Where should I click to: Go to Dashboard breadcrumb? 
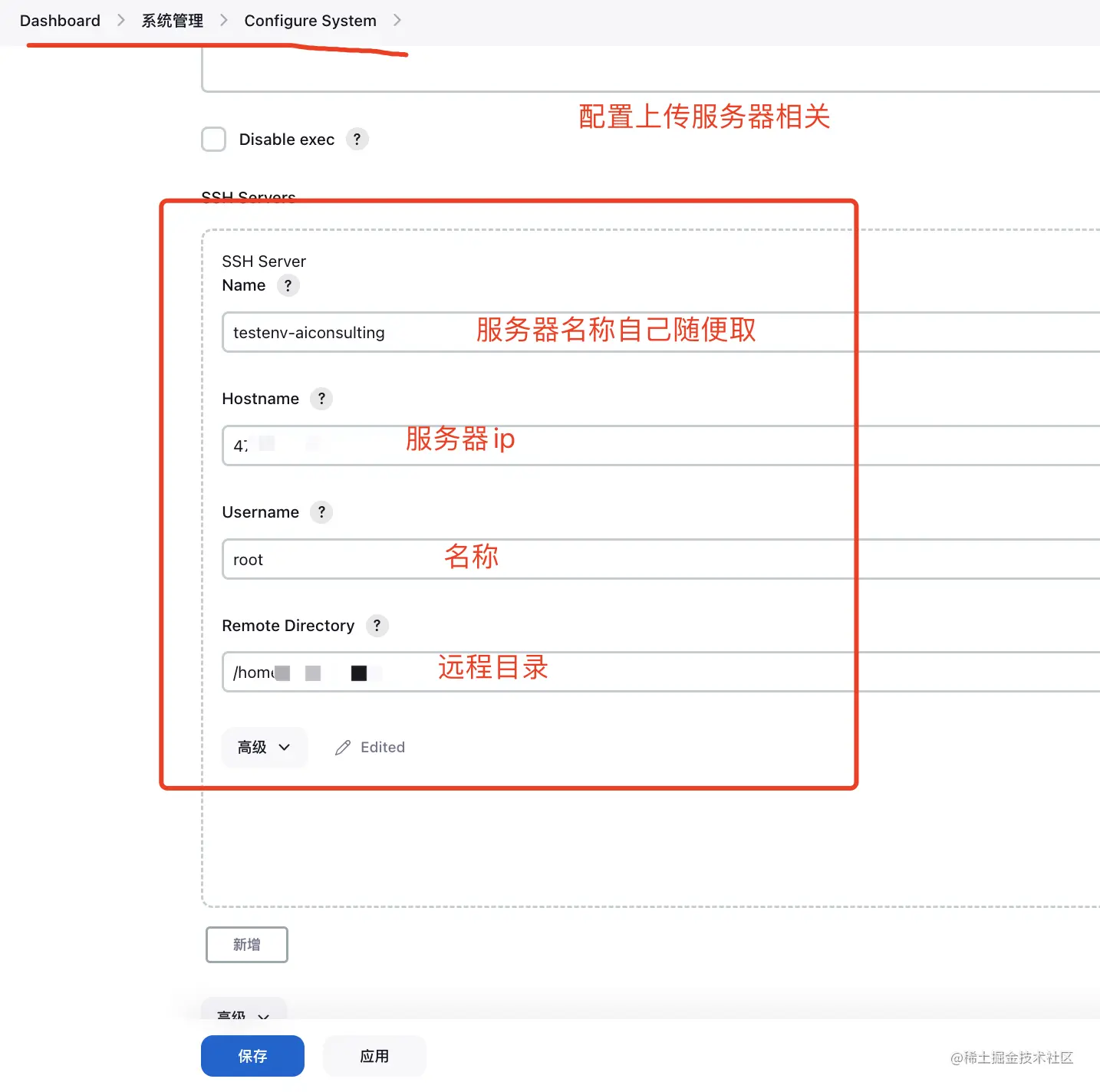tap(60, 21)
